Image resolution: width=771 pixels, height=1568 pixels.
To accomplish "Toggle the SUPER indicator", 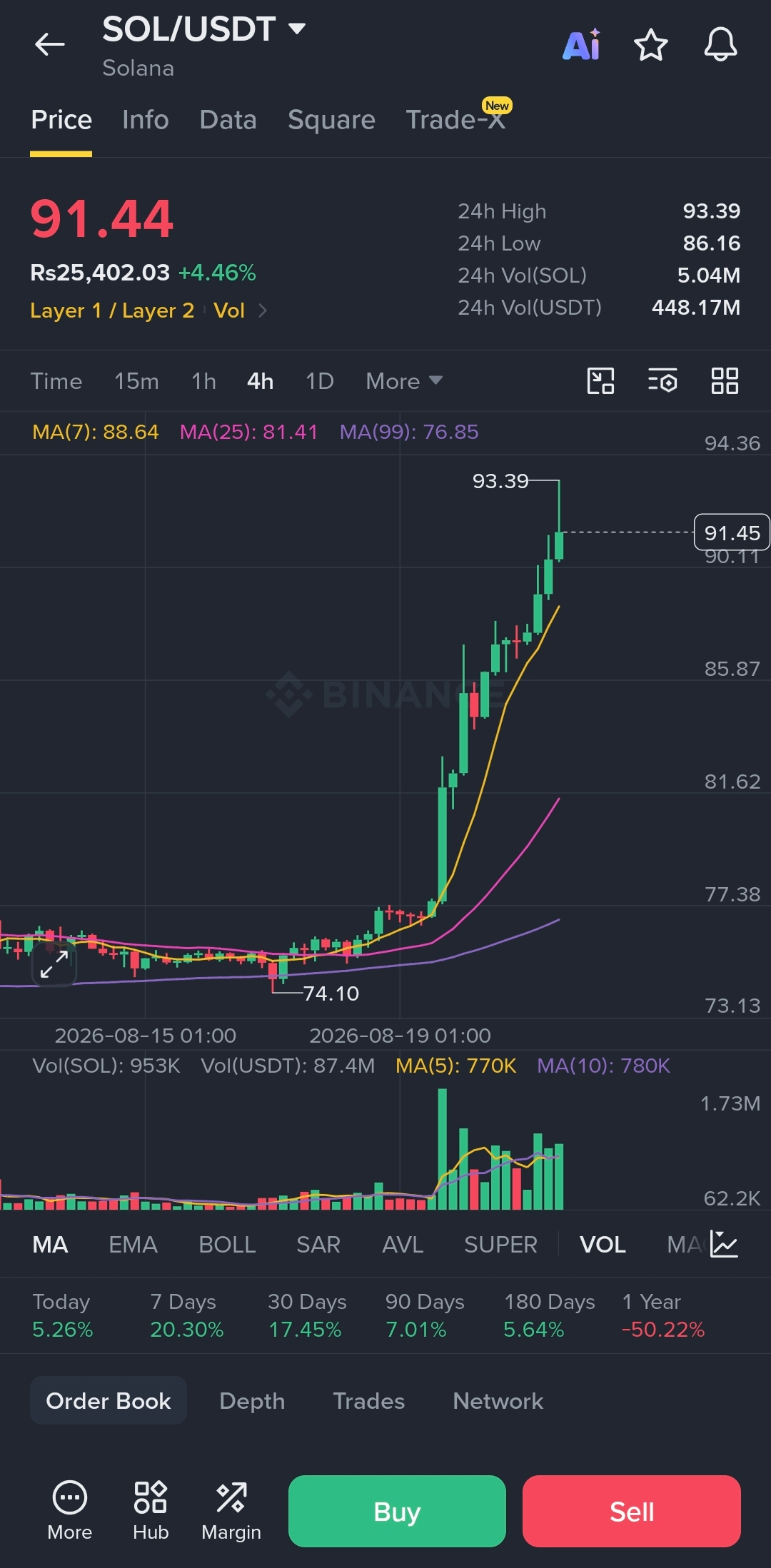I will click(x=500, y=1245).
